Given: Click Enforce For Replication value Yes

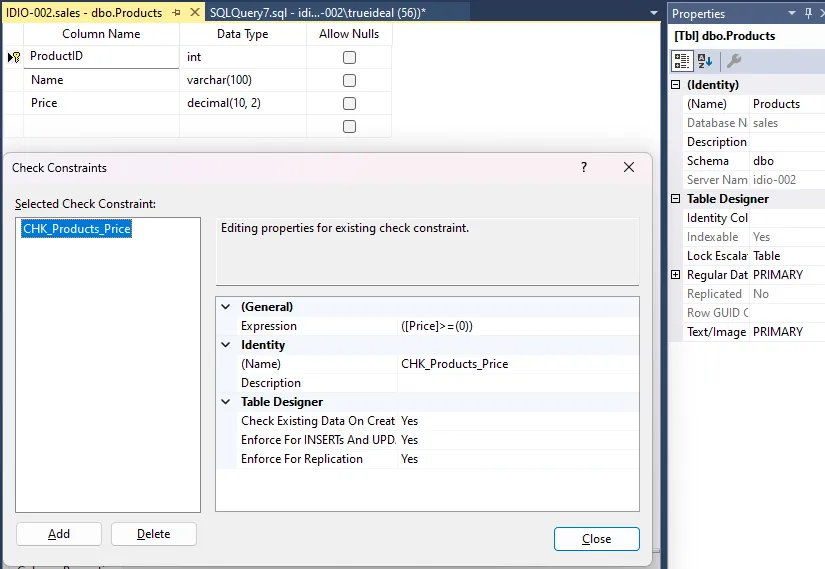Looking at the screenshot, I should pos(518,458).
